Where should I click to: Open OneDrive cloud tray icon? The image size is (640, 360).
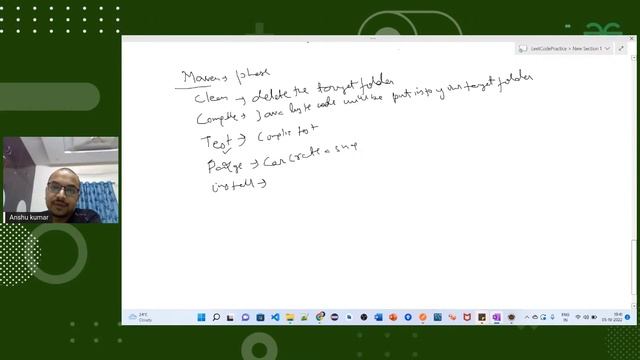click(535, 317)
